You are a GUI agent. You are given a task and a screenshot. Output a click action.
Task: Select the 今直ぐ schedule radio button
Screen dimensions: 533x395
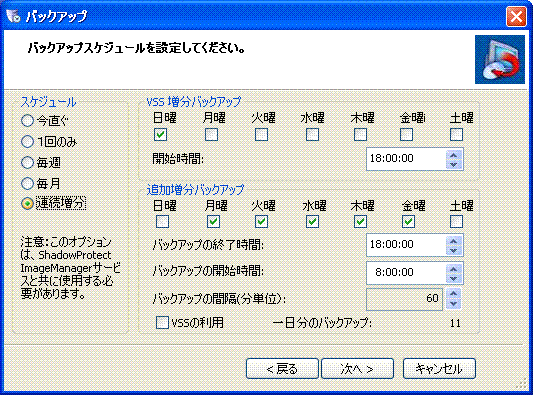pos(27,121)
